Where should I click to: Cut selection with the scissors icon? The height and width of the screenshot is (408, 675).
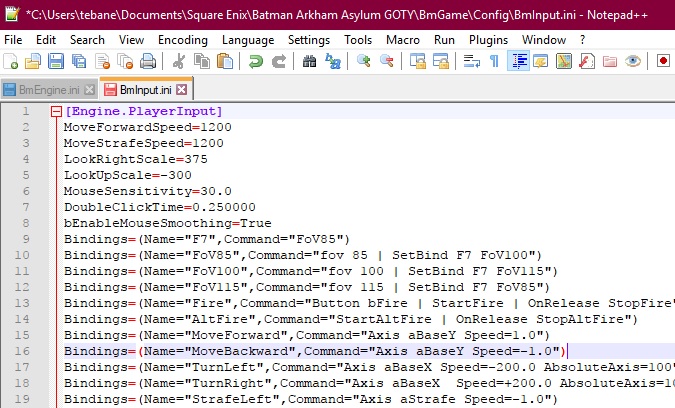click(x=179, y=61)
